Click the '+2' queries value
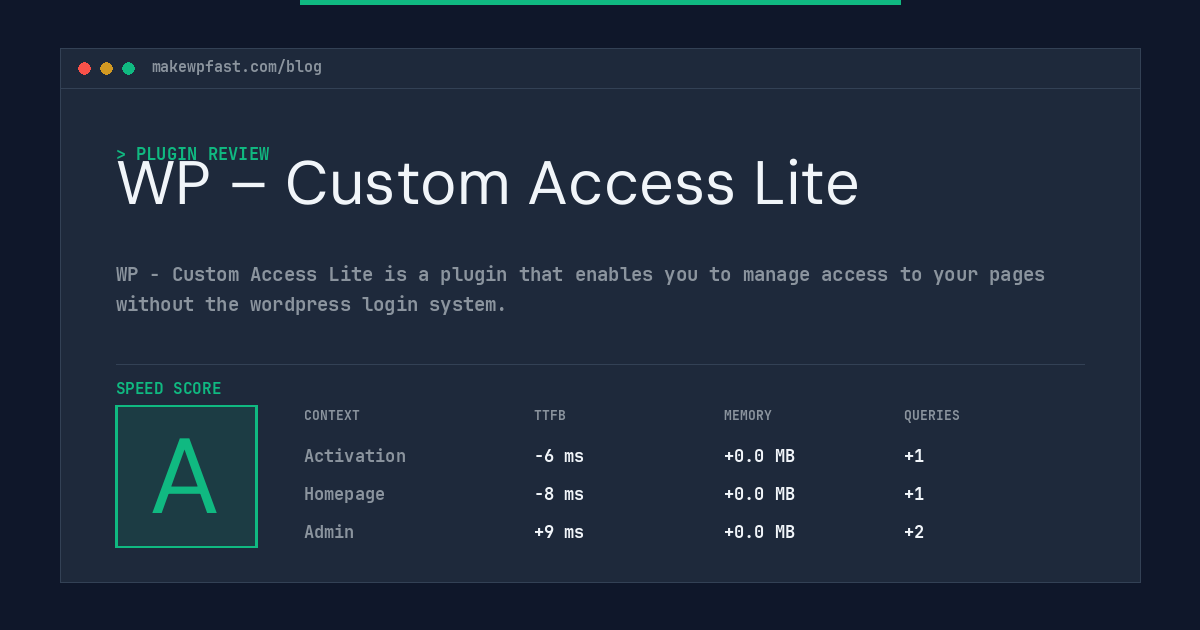Image resolution: width=1200 pixels, height=630 pixels. coord(914,532)
